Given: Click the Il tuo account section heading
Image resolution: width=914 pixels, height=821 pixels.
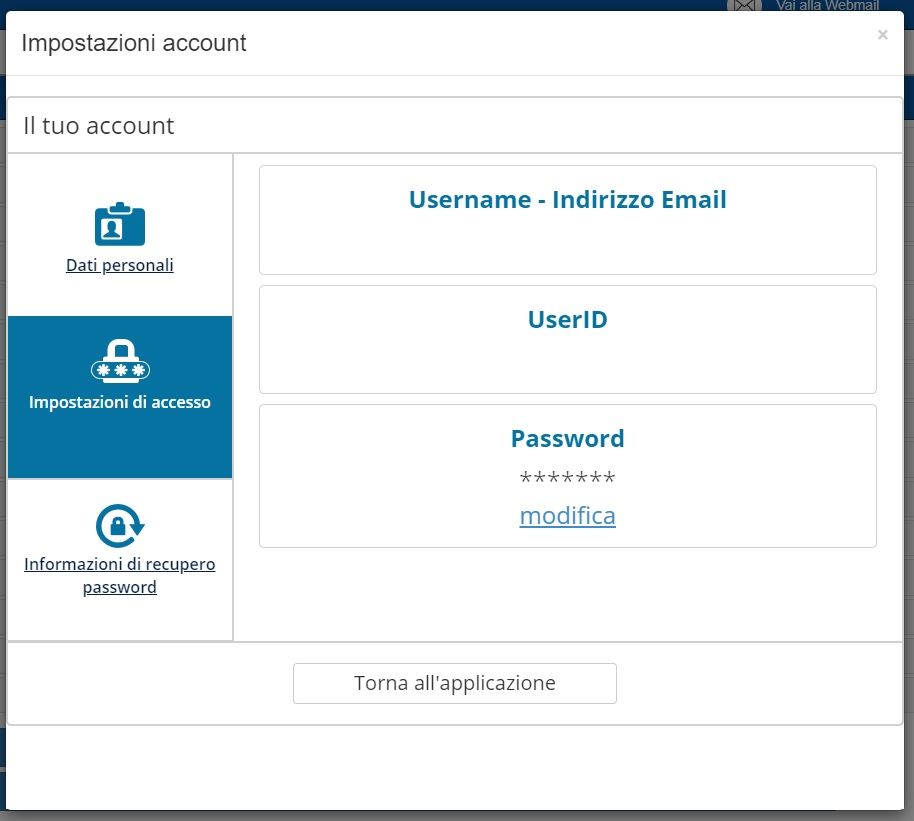Looking at the screenshot, I should [x=99, y=126].
